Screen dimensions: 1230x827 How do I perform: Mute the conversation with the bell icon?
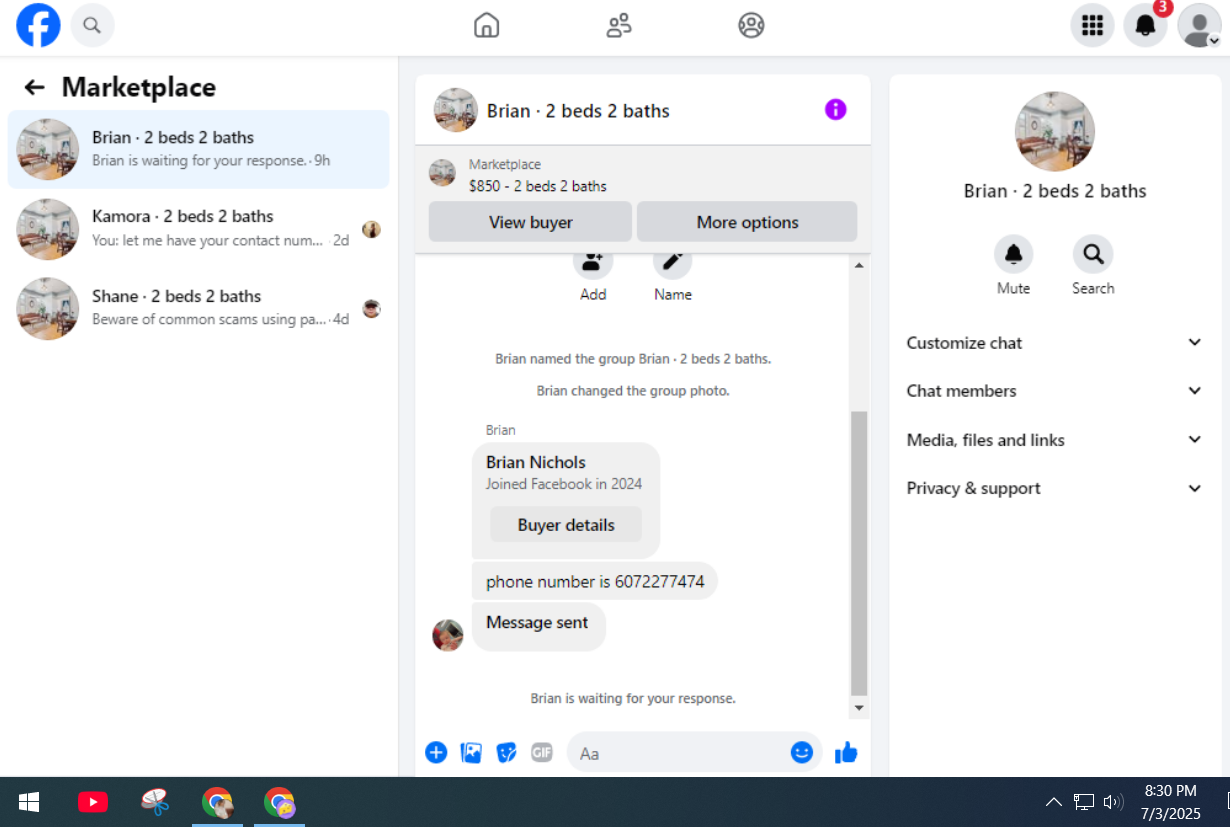click(1013, 254)
